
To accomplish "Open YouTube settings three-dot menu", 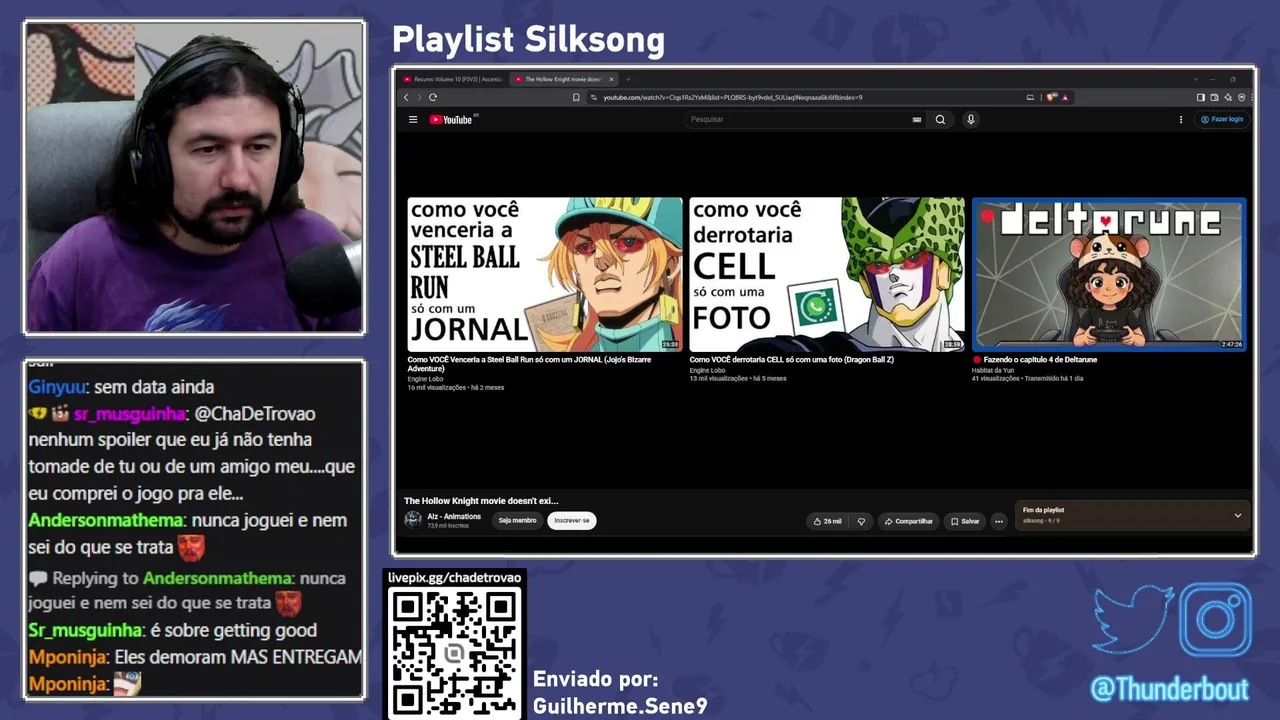I will click(1181, 119).
